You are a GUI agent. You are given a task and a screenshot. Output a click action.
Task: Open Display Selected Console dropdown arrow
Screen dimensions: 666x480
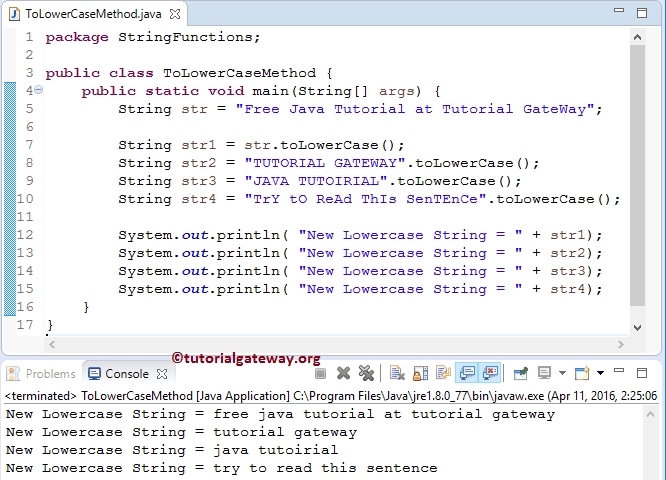tap(562, 373)
